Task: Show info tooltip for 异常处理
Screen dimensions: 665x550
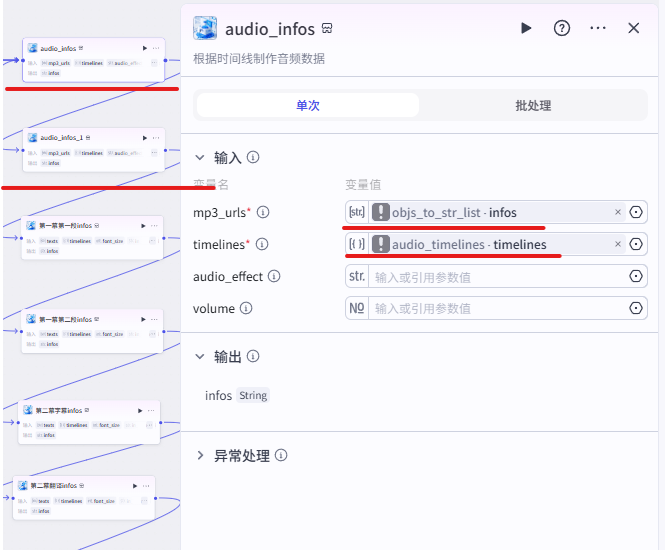Action: tap(281, 455)
